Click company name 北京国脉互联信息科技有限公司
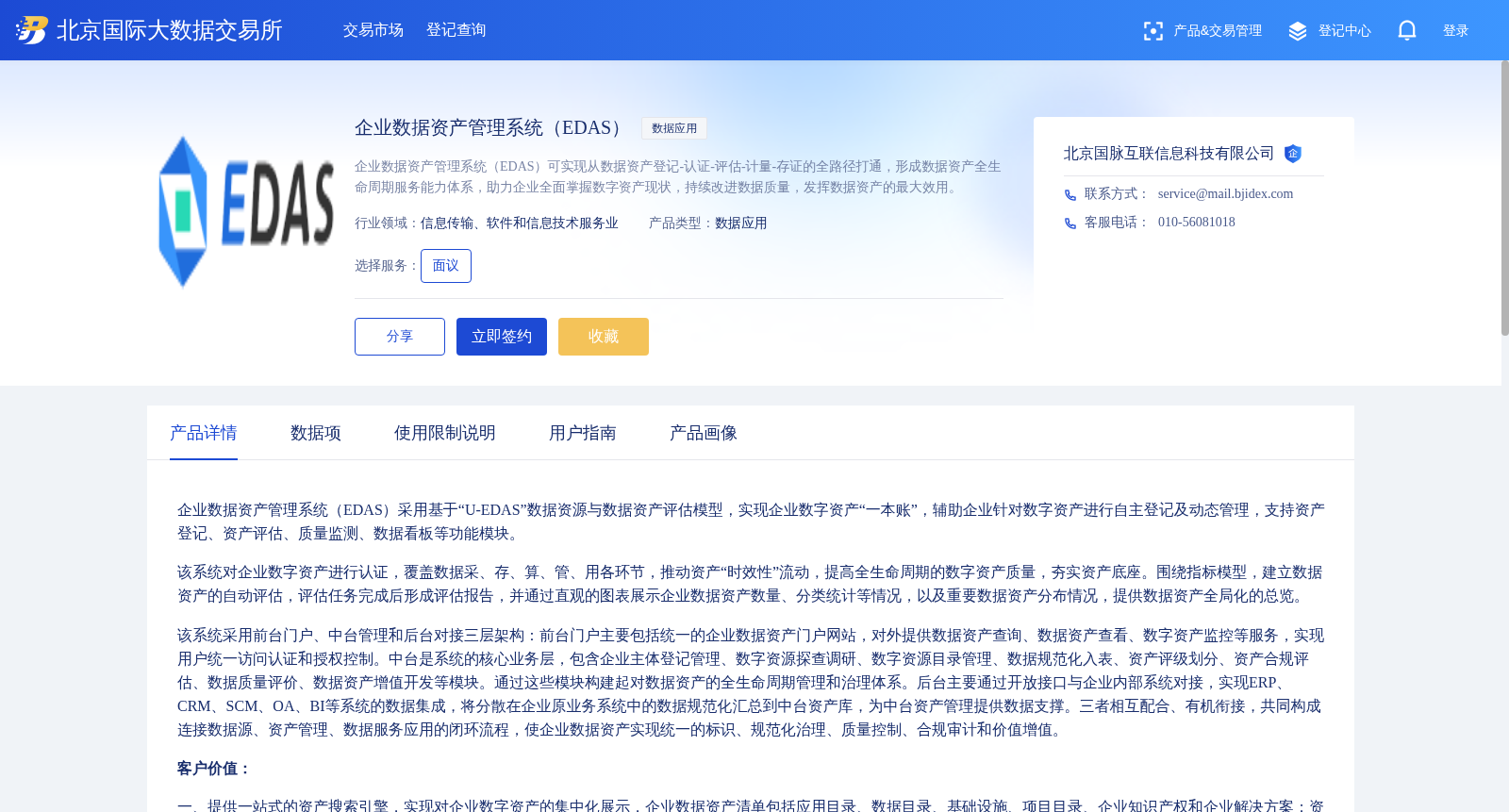This screenshot has height=812, width=1509. pos(1169,154)
